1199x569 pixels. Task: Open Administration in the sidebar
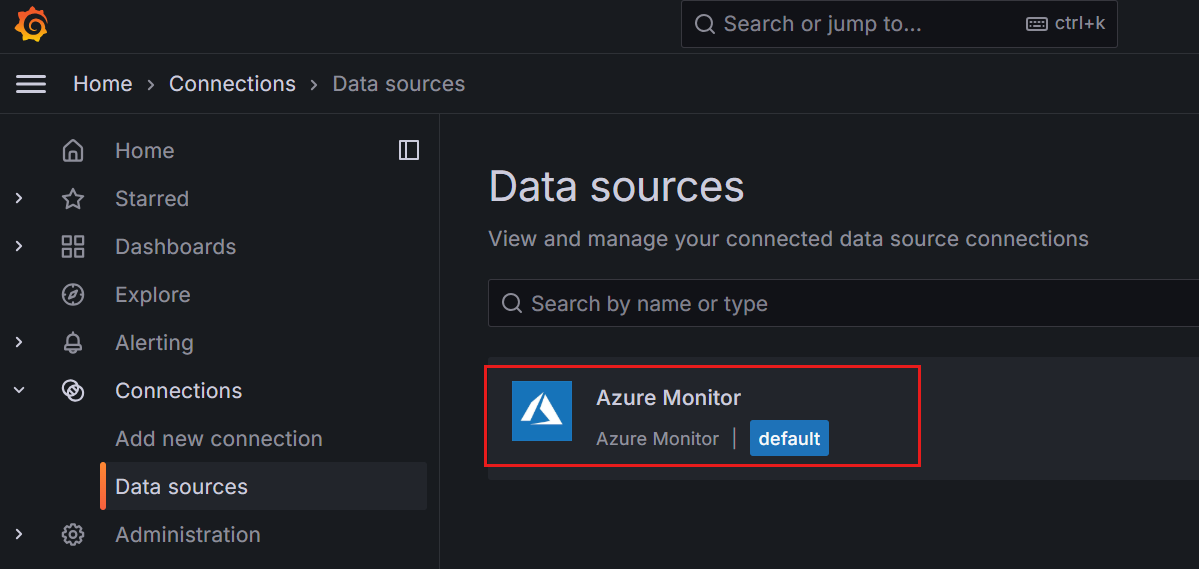click(x=188, y=535)
